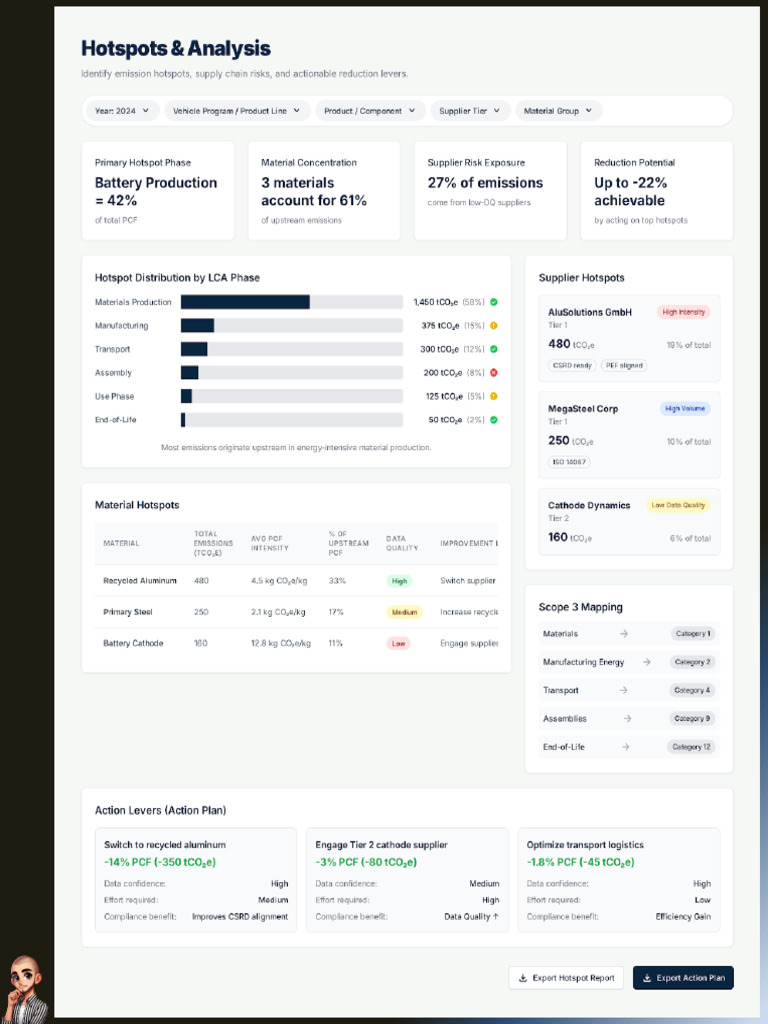This screenshot has height=1024, width=768.
Task: Click the Export Hotspot Report button
Action: pos(566,978)
